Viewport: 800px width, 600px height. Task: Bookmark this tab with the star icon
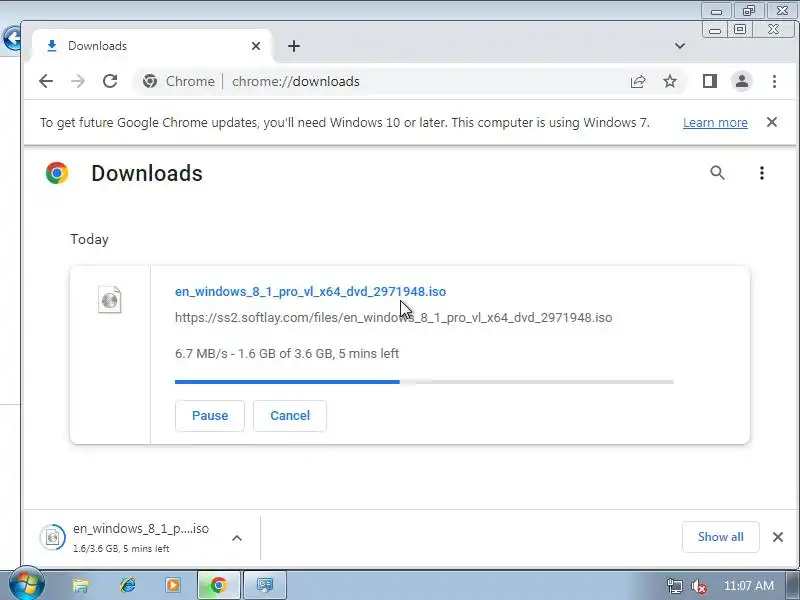pos(670,81)
